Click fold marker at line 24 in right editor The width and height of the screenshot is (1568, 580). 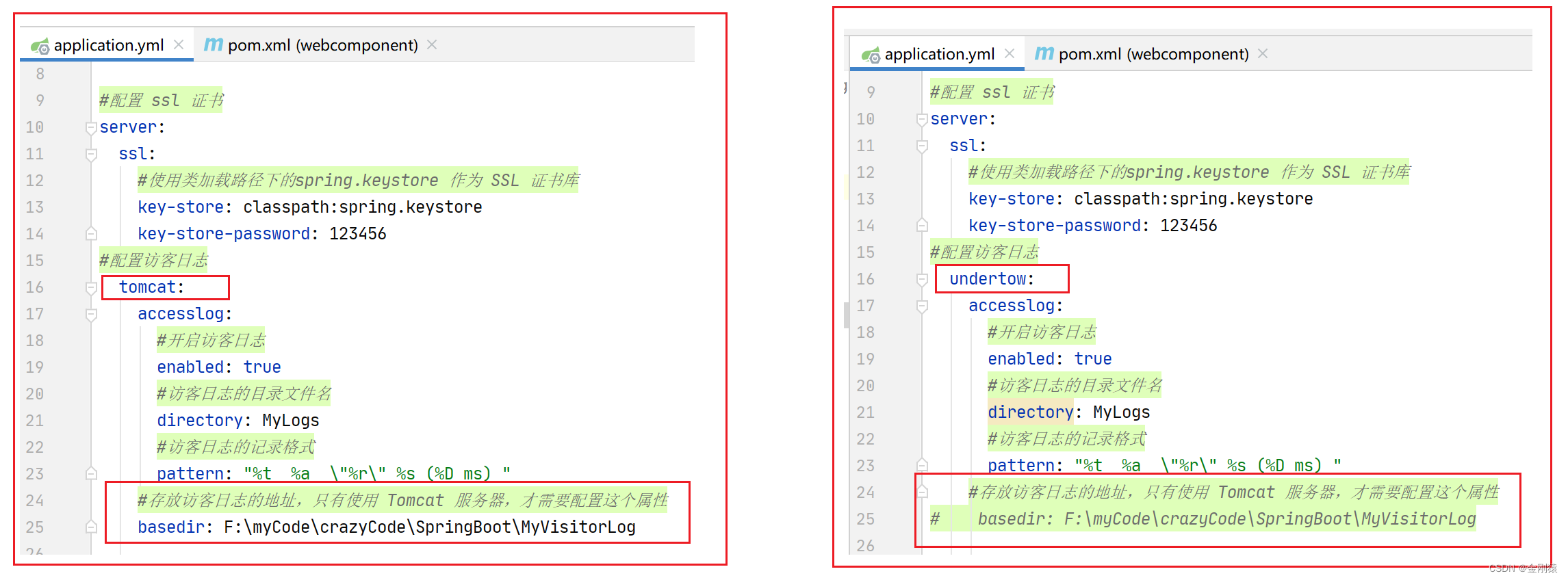pyautogui.click(x=922, y=492)
